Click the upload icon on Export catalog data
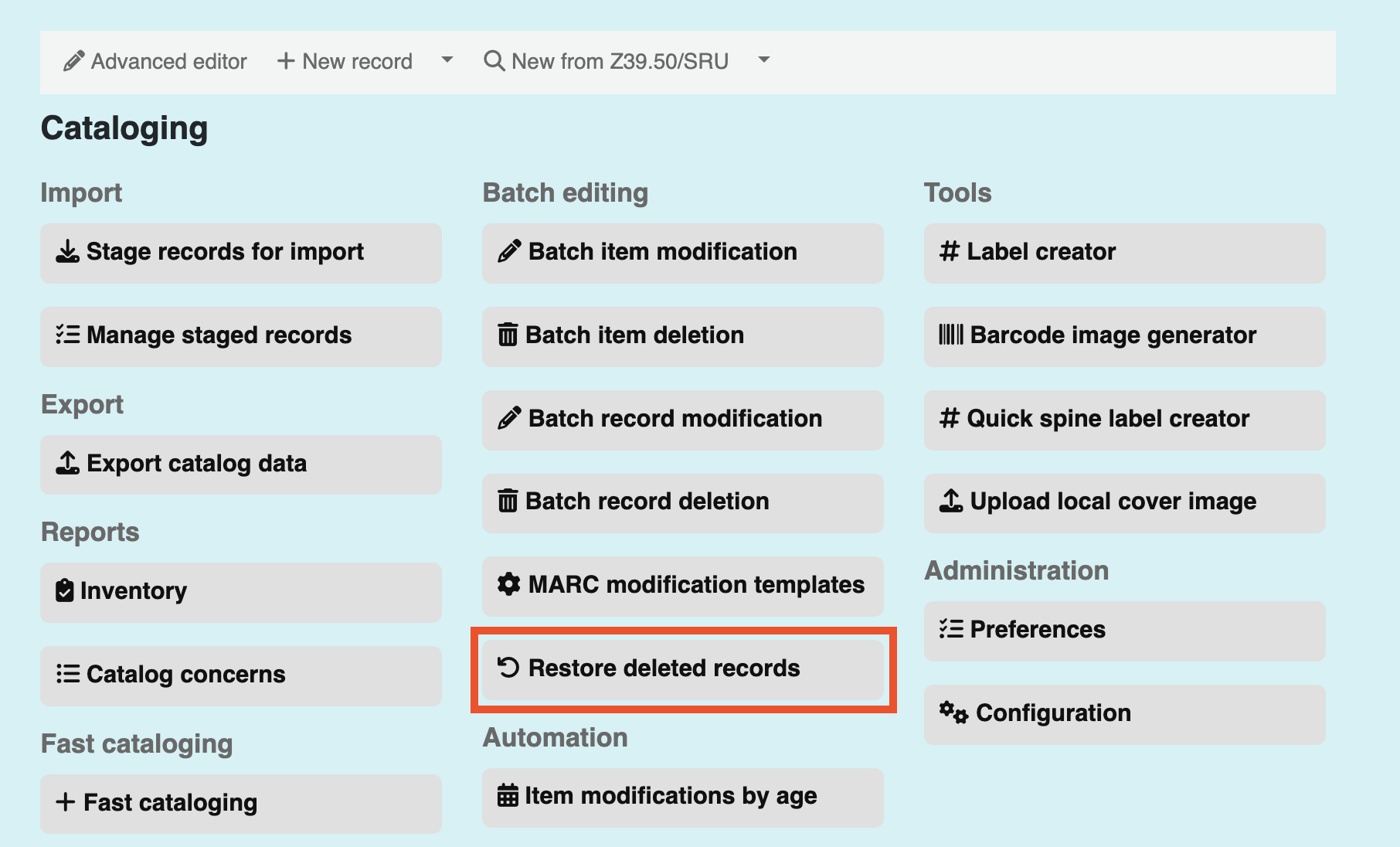 (x=67, y=462)
